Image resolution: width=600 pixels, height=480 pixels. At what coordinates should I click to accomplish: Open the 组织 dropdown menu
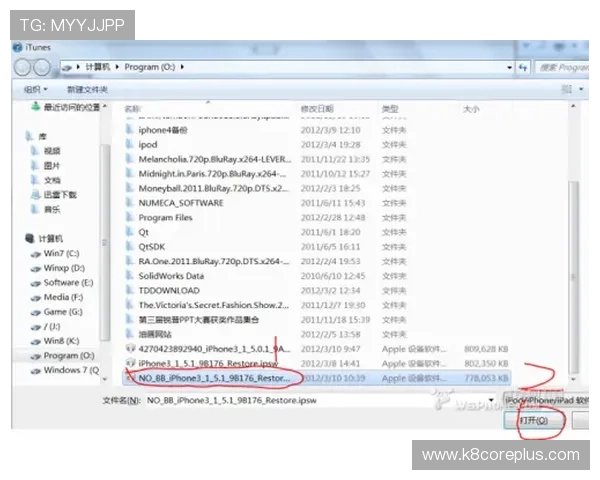pyautogui.click(x=35, y=89)
